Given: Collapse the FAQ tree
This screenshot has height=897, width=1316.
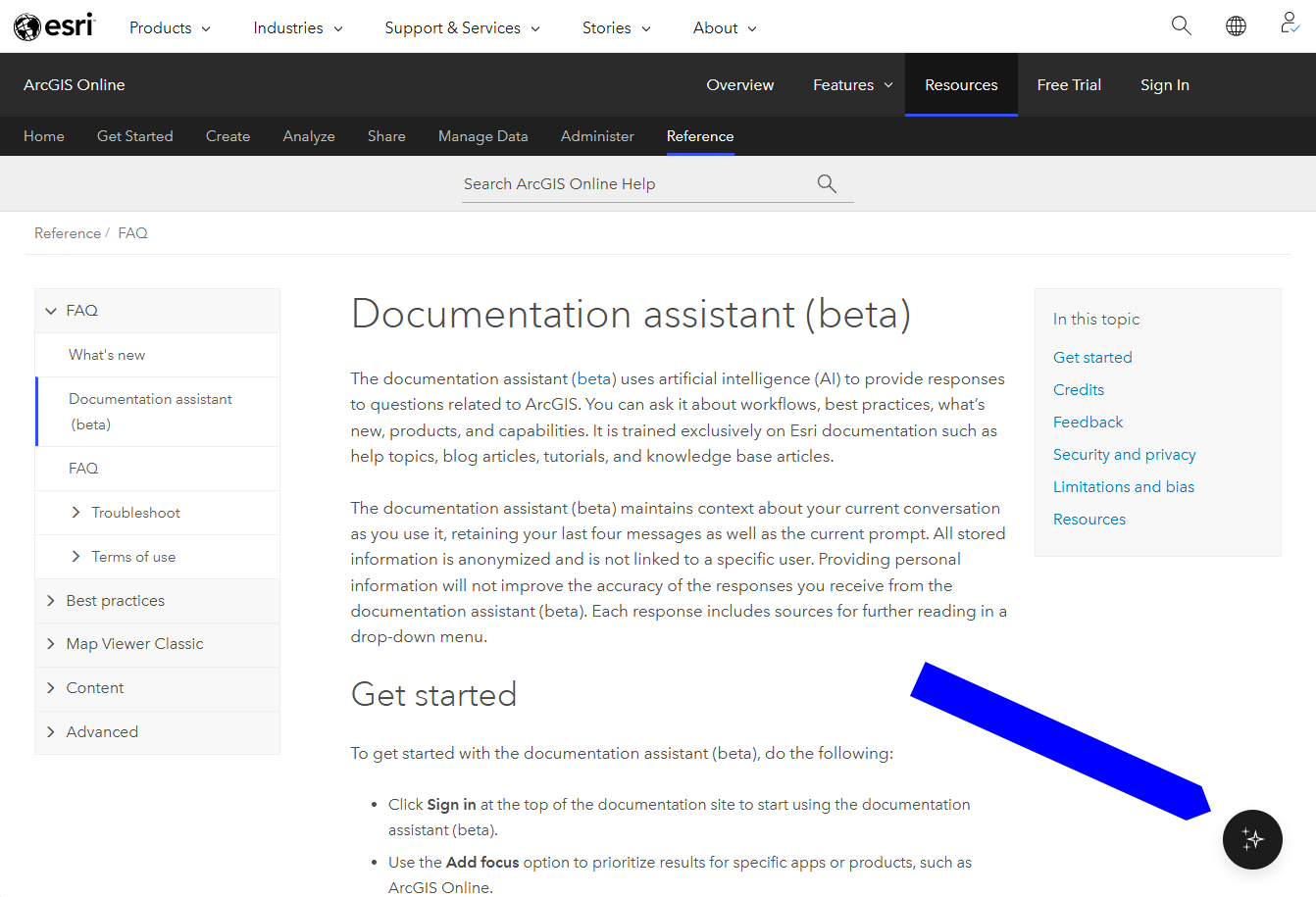Looking at the screenshot, I should pyautogui.click(x=51, y=310).
